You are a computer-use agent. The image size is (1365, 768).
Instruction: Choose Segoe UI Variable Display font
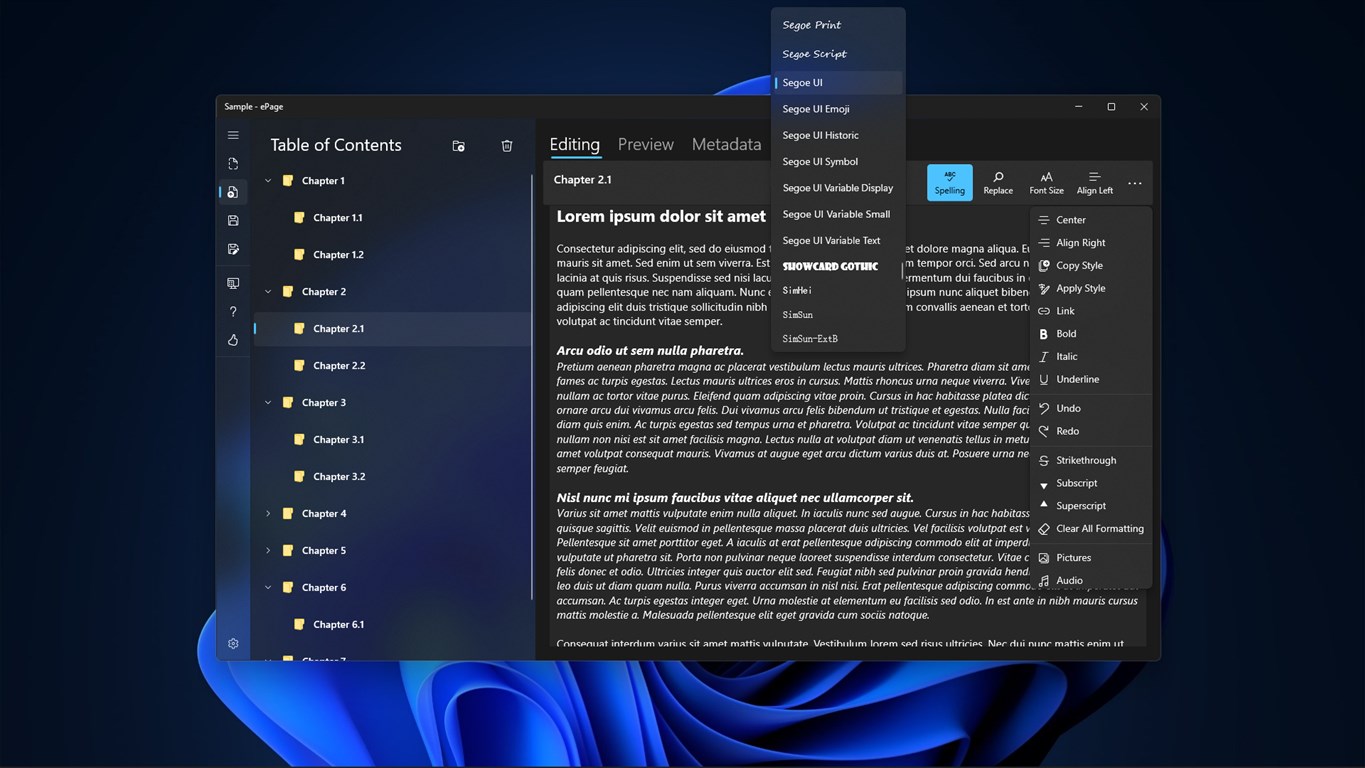(838, 188)
